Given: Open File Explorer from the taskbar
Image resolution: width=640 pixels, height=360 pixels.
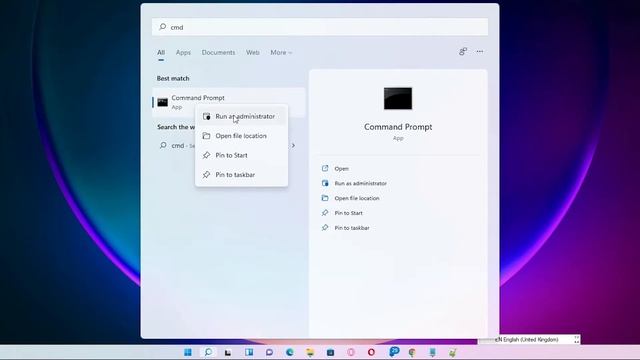Looking at the screenshot, I should point(310,352).
